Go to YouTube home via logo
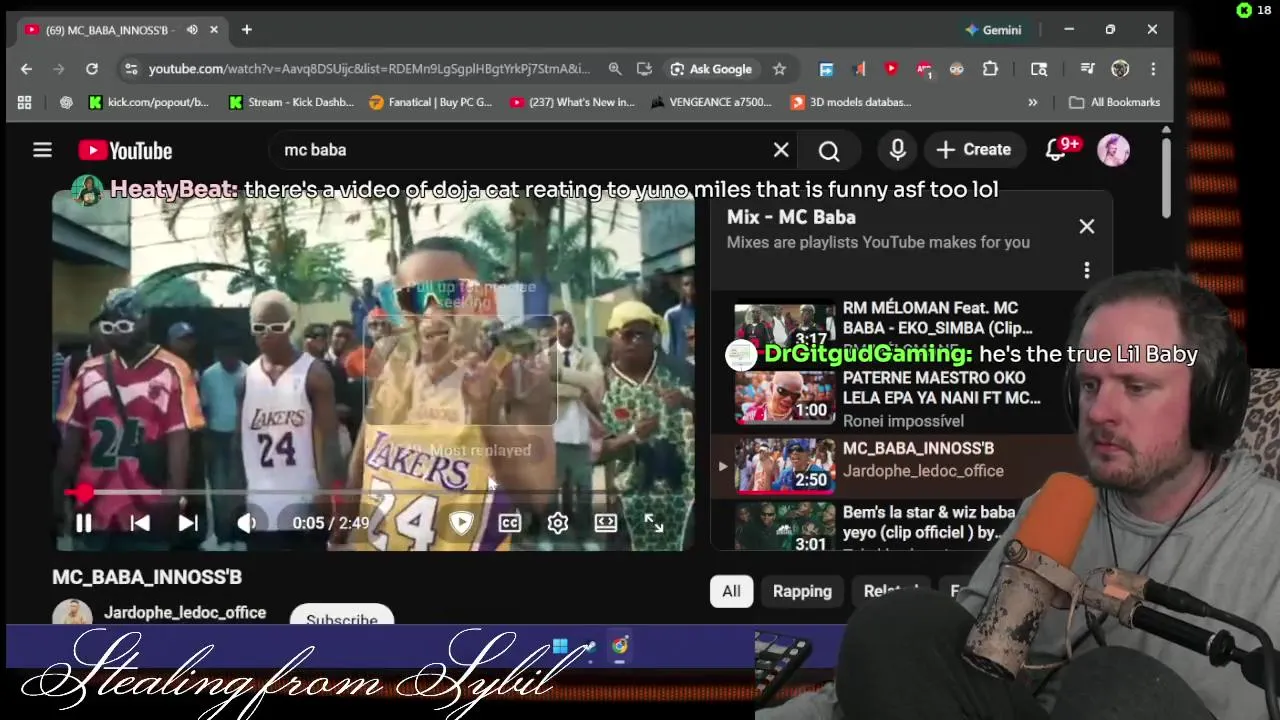1280x720 pixels. click(126, 150)
